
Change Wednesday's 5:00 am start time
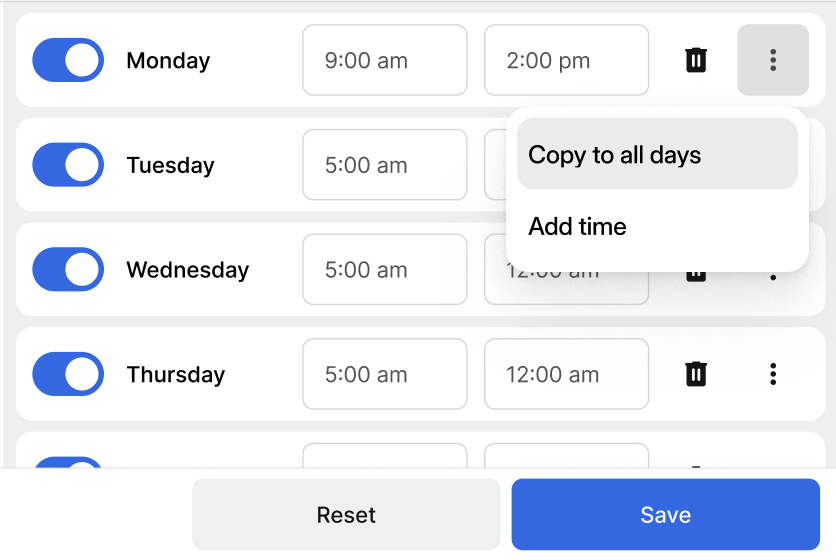[x=385, y=270]
